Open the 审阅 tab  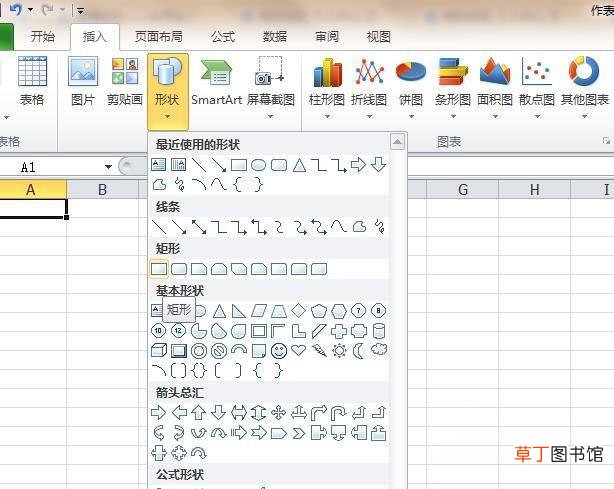[x=327, y=37]
